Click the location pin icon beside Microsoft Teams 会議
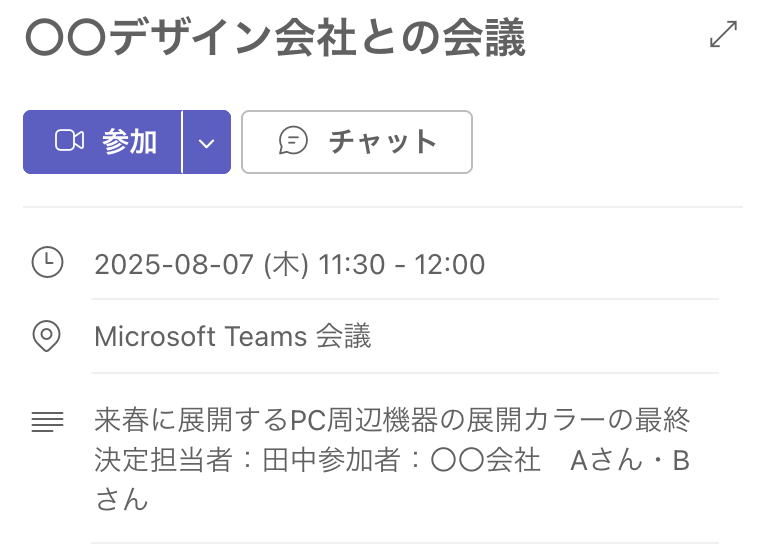 tap(47, 336)
